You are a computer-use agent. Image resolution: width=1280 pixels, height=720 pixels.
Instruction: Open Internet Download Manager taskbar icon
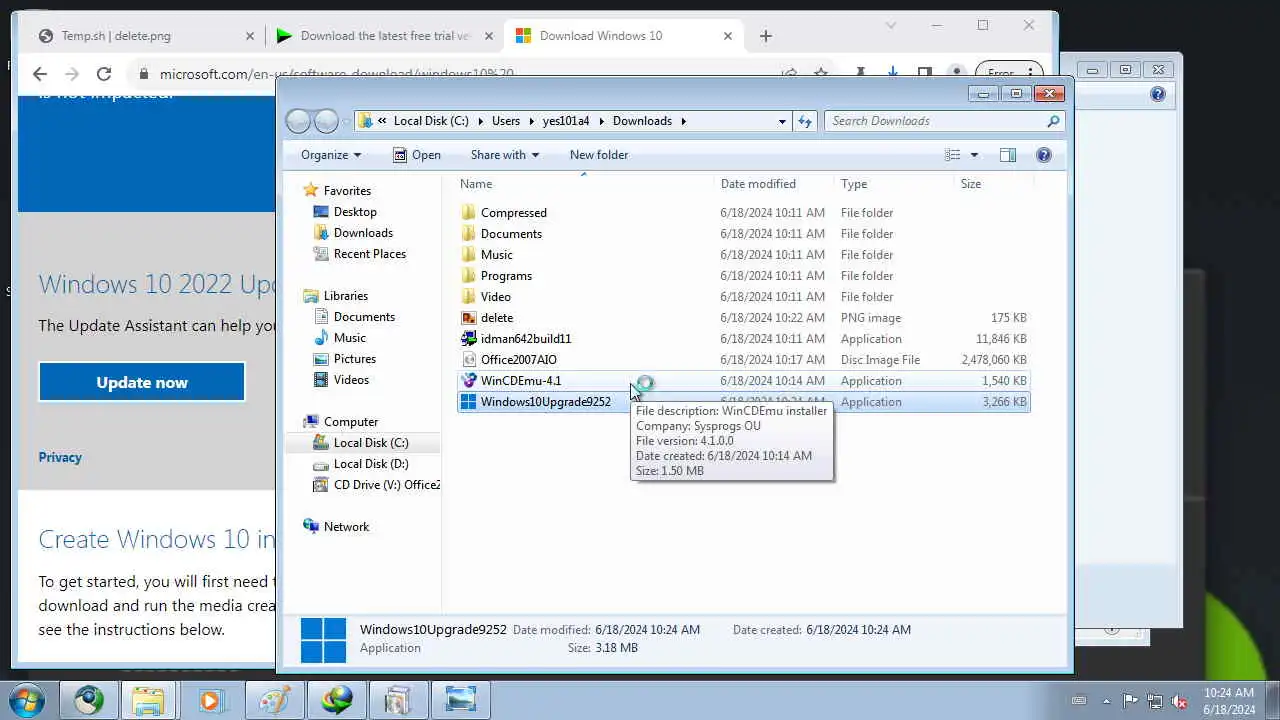pyautogui.click(x=336, y=700)
